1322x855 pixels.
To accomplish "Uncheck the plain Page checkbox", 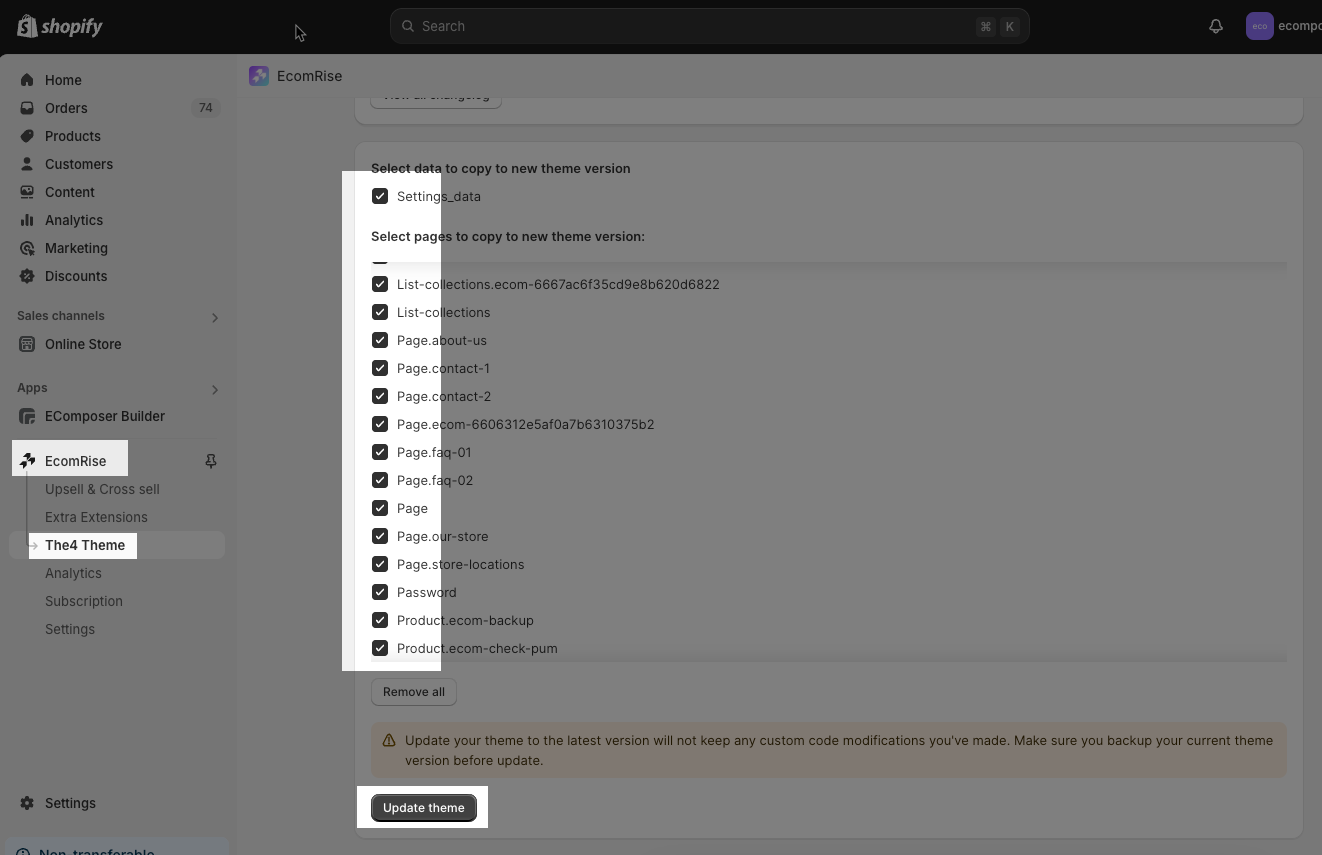I will point(380,508).
